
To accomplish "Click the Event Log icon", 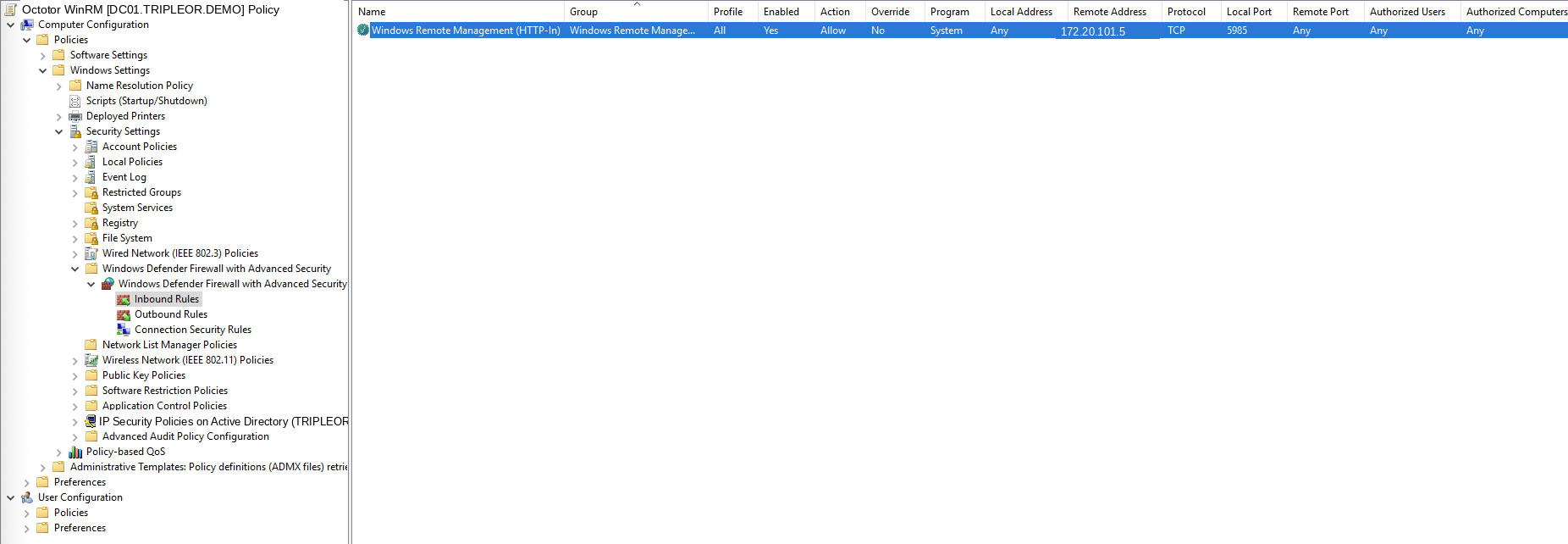I will (91, 177).
